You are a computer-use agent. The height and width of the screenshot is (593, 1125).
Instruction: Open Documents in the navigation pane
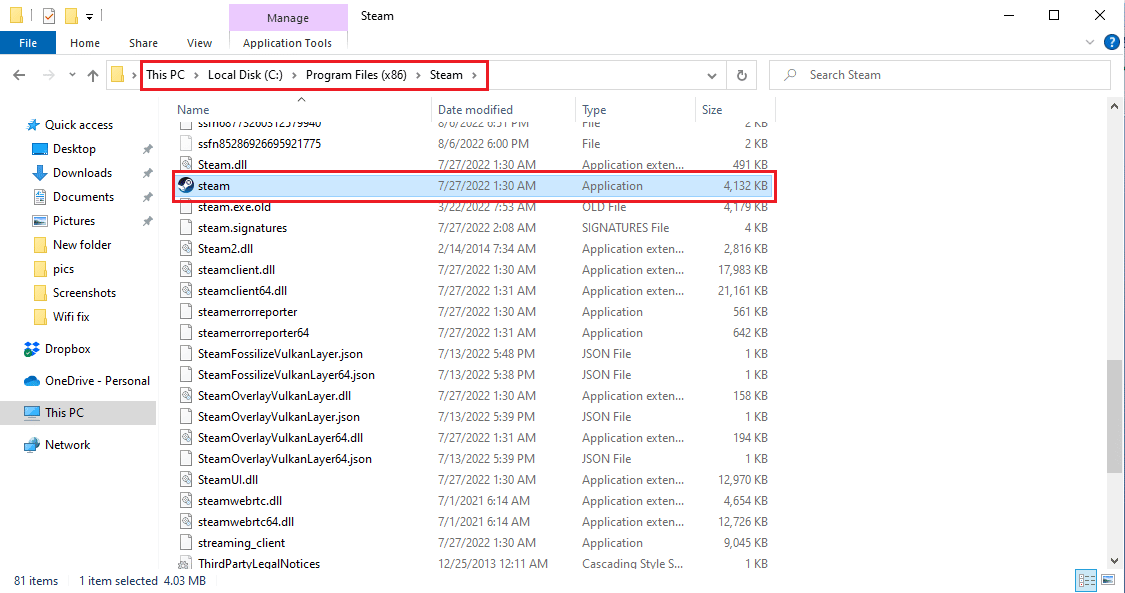tap(83, 196)
